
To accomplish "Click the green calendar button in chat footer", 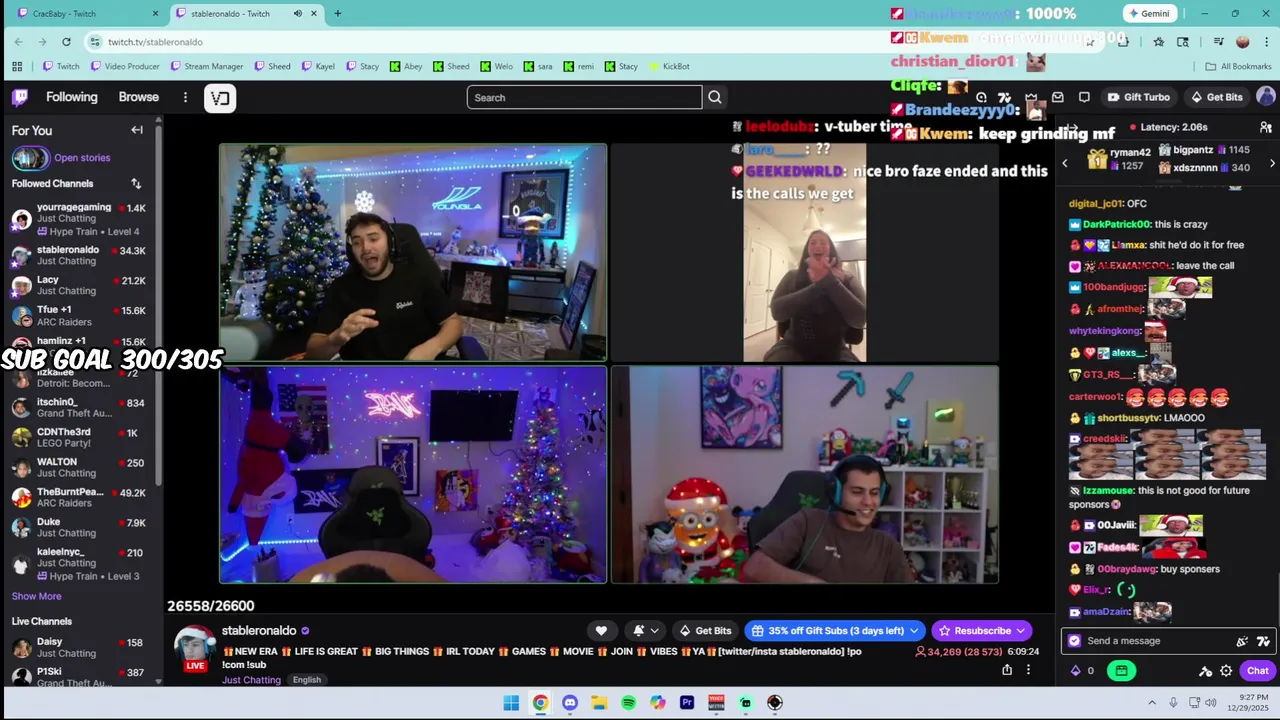I will tap(1122, 671).
